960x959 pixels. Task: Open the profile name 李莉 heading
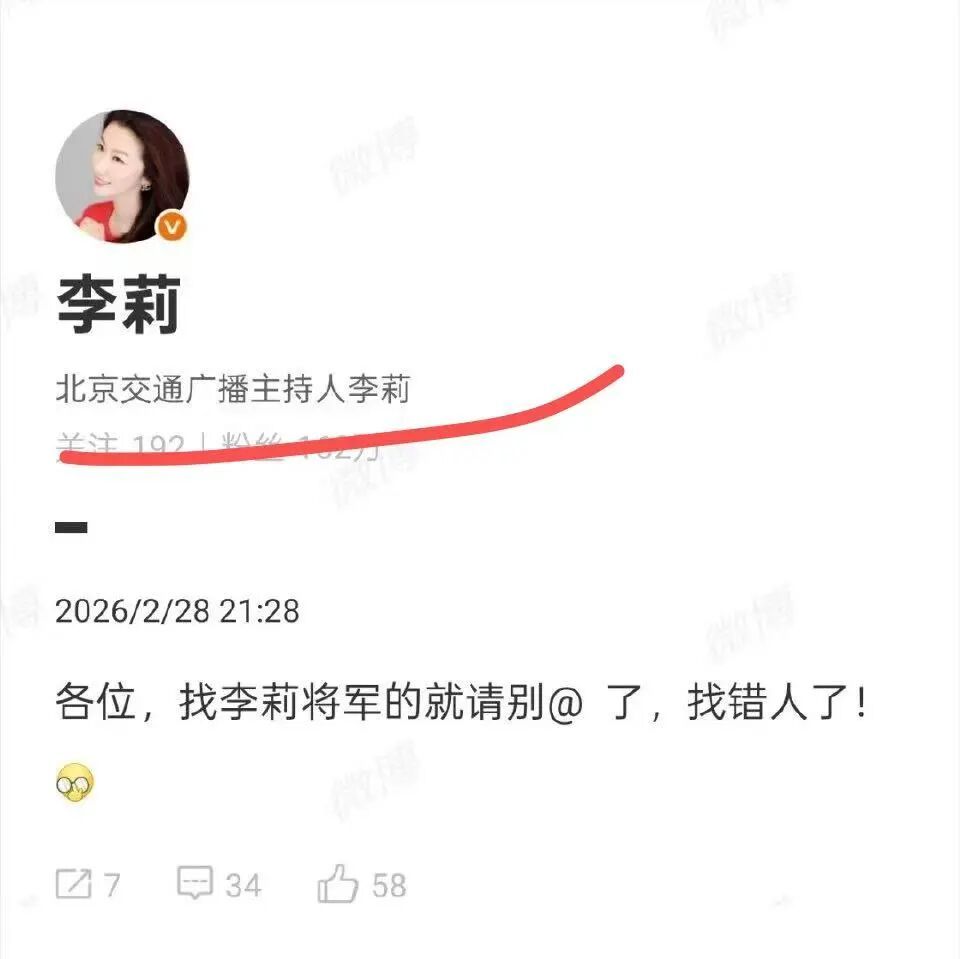119,305
